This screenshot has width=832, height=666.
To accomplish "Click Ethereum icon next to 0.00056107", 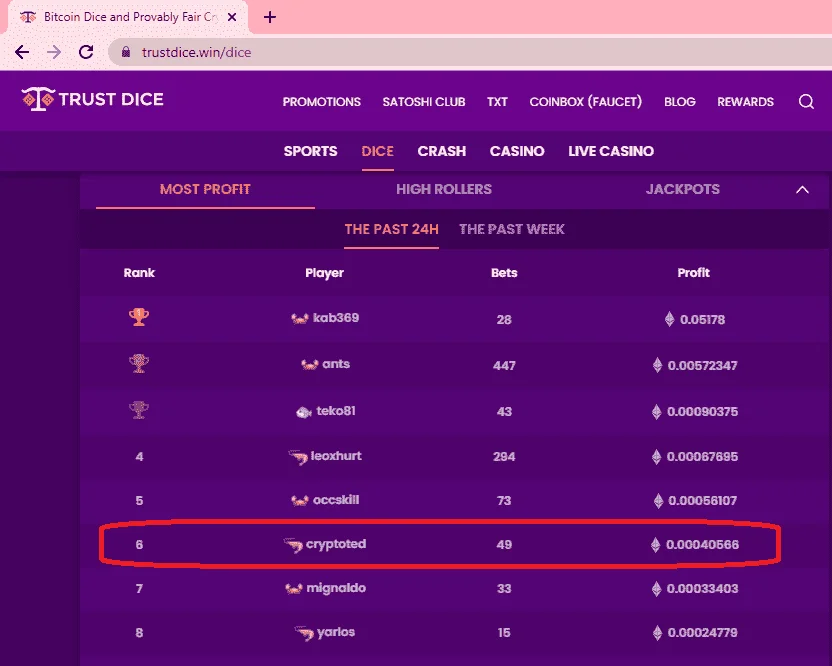I will tap(658, 500).
